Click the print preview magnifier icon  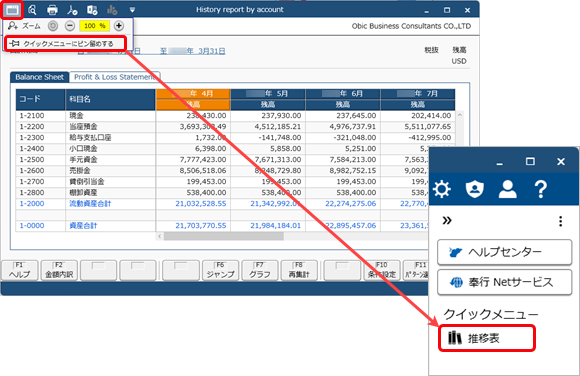click(32, 10)
